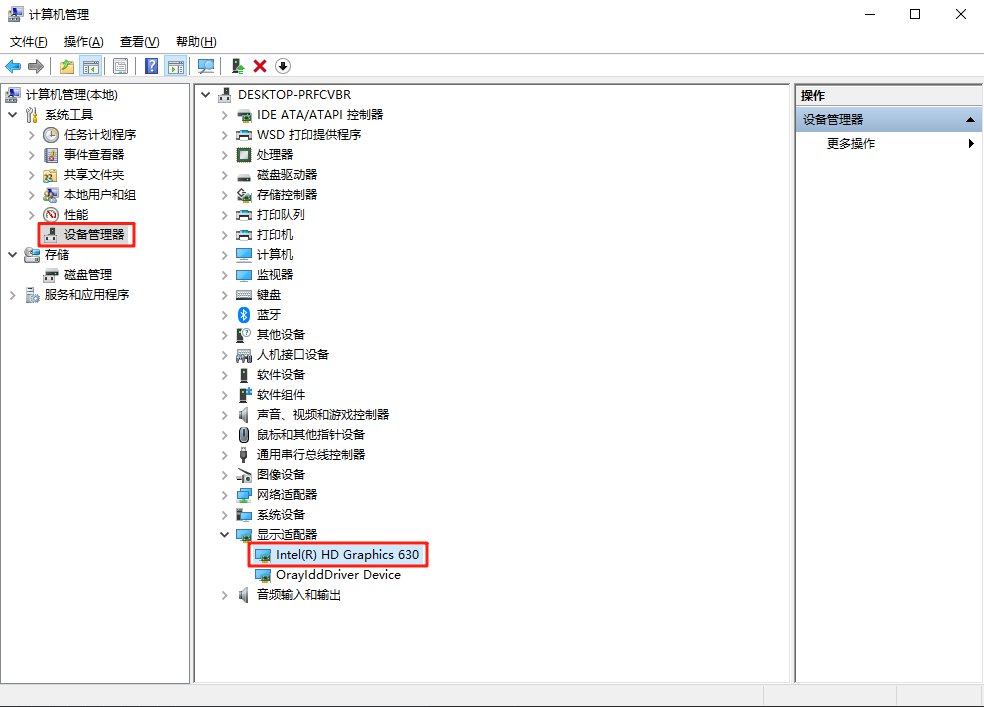
Task: Click the network adapter icon beside 网络适配器
Action: [243, 495]
